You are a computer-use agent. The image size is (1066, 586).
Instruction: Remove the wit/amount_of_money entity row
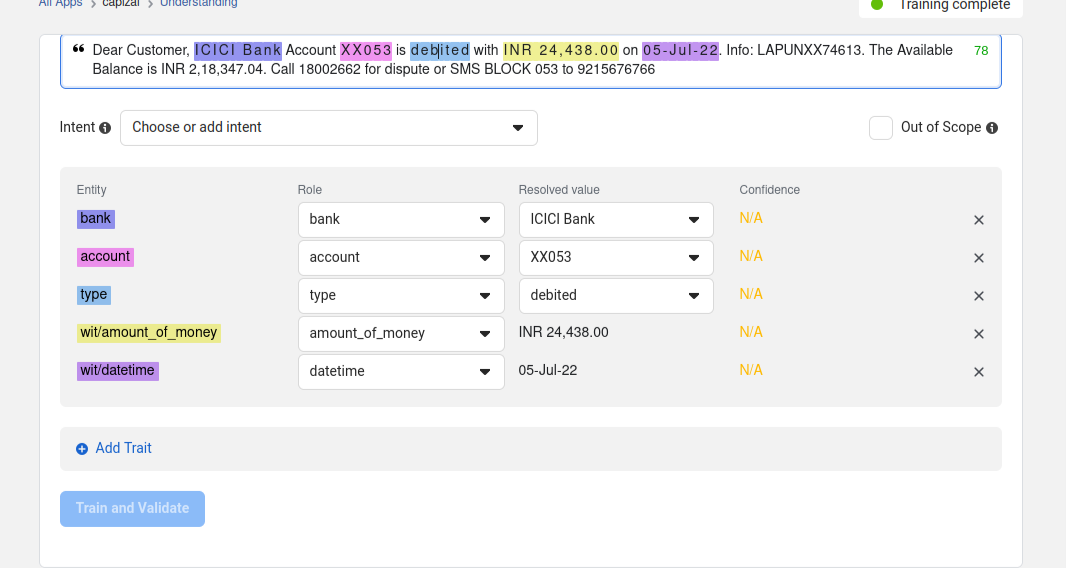coord(978,333)
